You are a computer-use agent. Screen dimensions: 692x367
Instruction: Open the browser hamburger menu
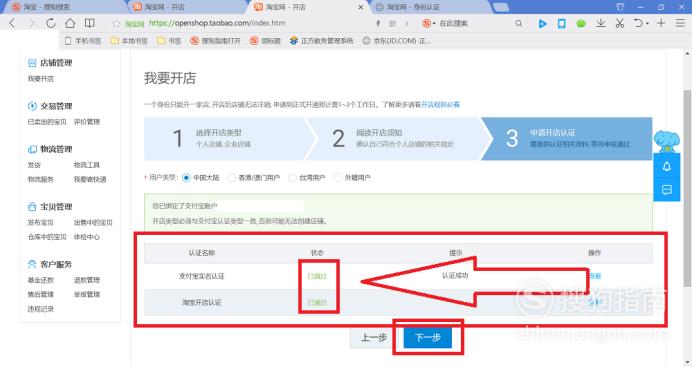click(680, 23)
